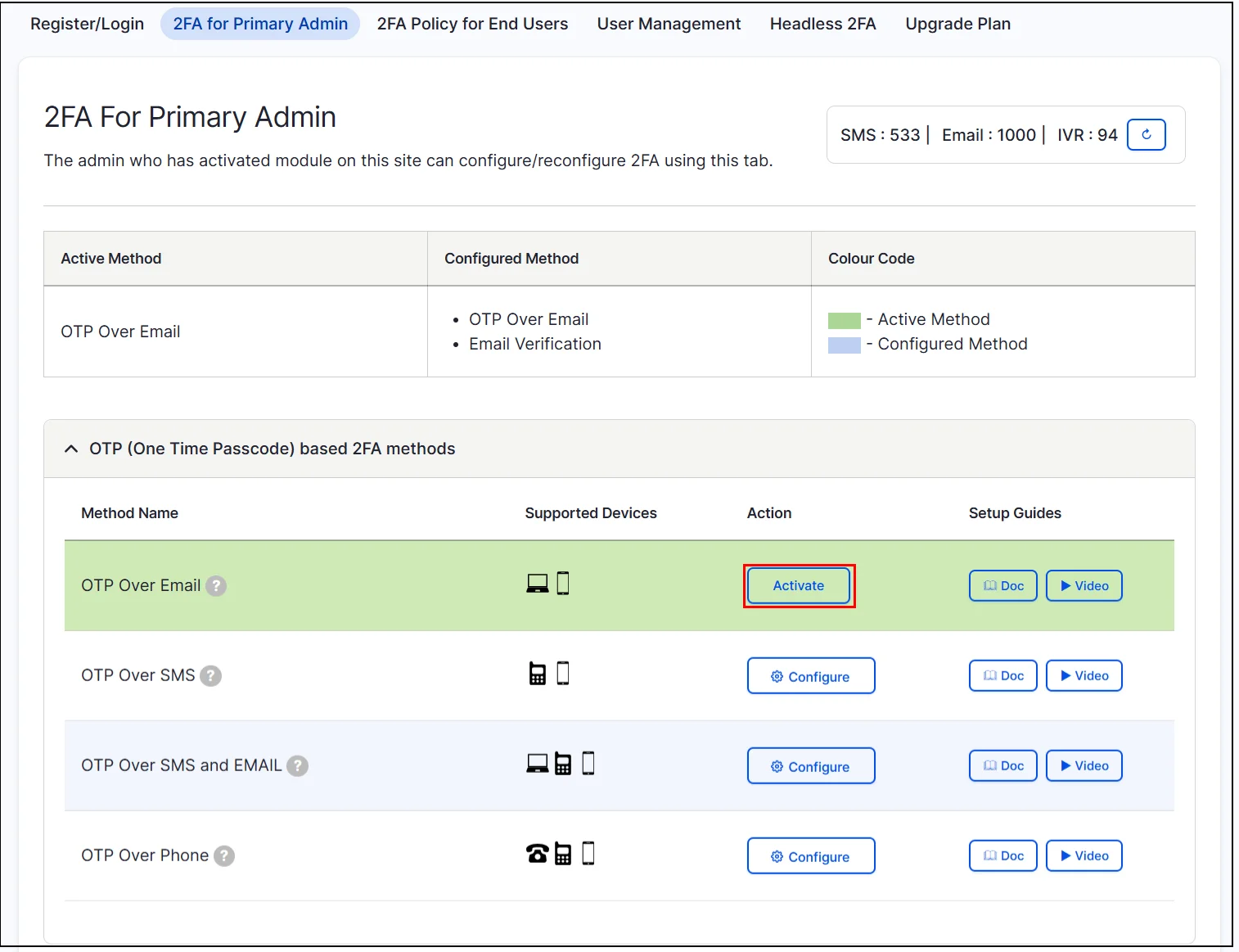
Task: Select the 2FA for Primary Admin tab
Action: click(260, 24)
